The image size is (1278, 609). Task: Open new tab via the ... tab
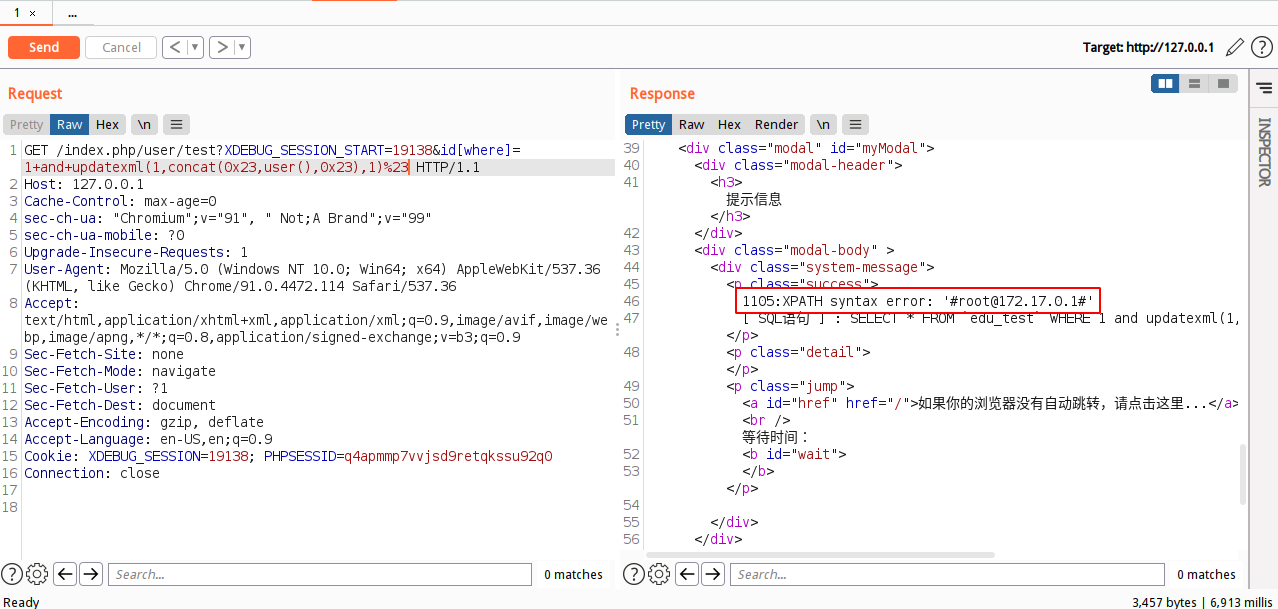(72, 14)
